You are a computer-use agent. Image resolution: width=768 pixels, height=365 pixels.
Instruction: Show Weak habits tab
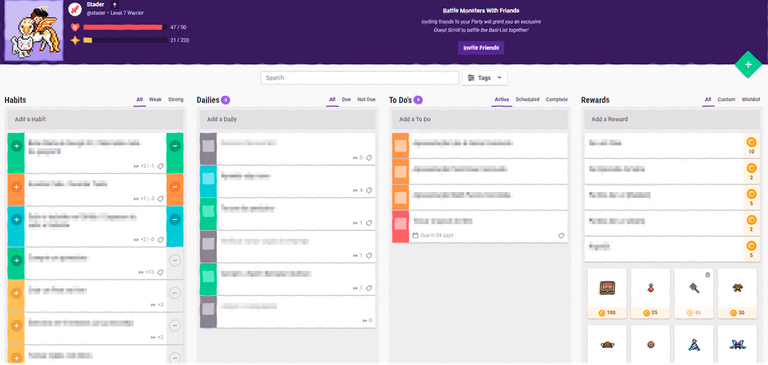[x=155, y=99]
